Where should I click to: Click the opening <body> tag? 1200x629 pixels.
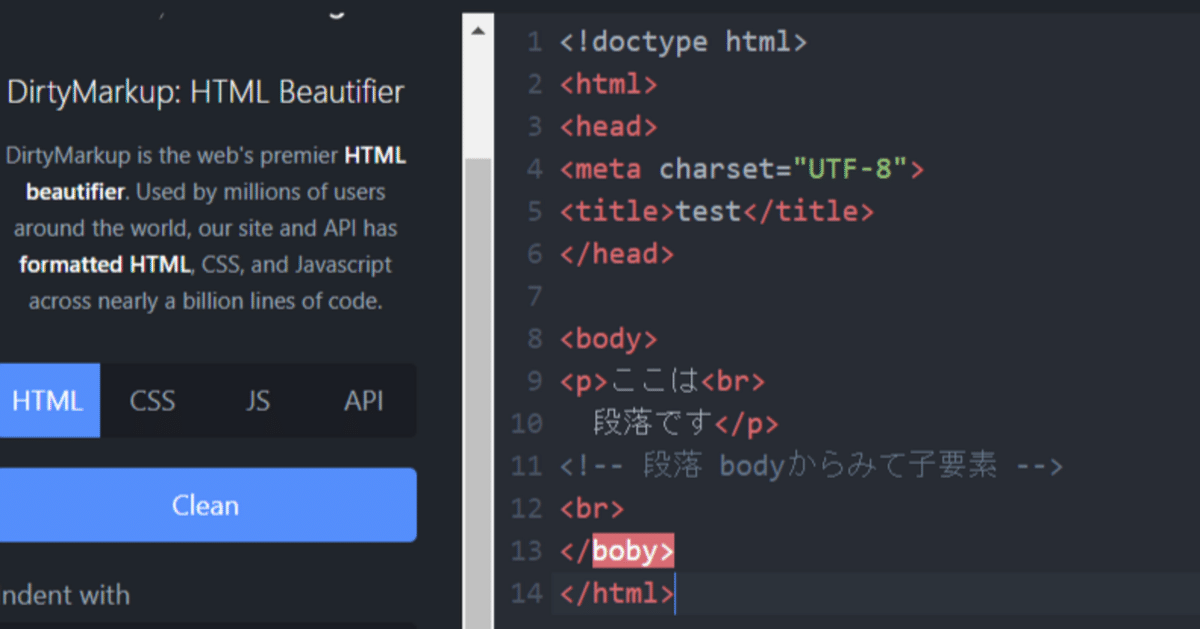(x=609, y=338)
